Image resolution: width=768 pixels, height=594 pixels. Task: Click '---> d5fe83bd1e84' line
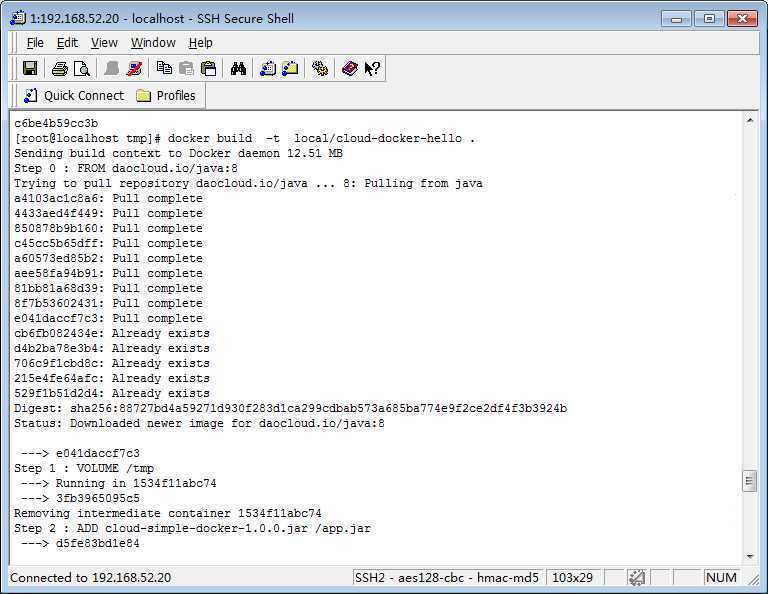(x=80, y=544)
